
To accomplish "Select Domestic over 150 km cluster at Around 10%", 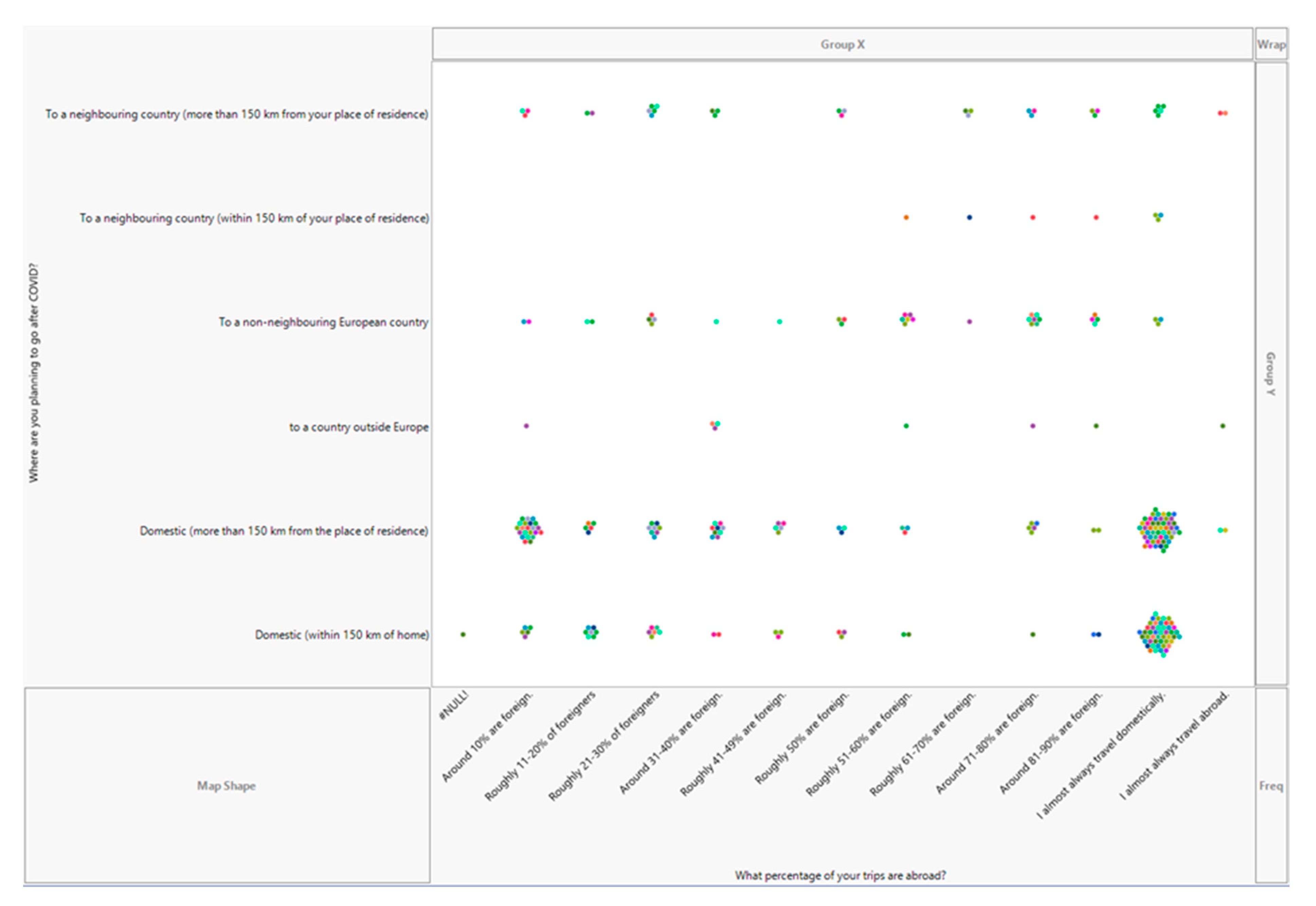I will 528,530.
